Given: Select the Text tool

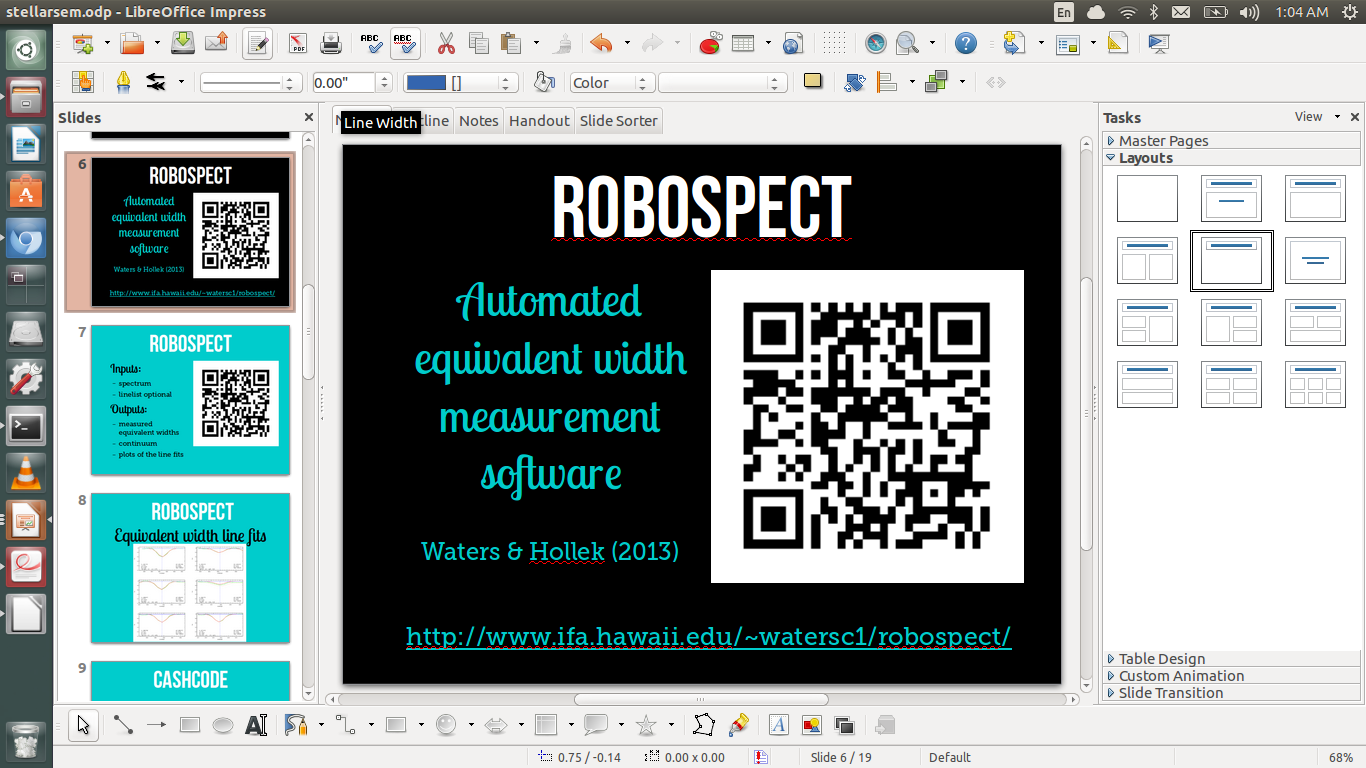Looking at the screenshot, I should [256, 725].
